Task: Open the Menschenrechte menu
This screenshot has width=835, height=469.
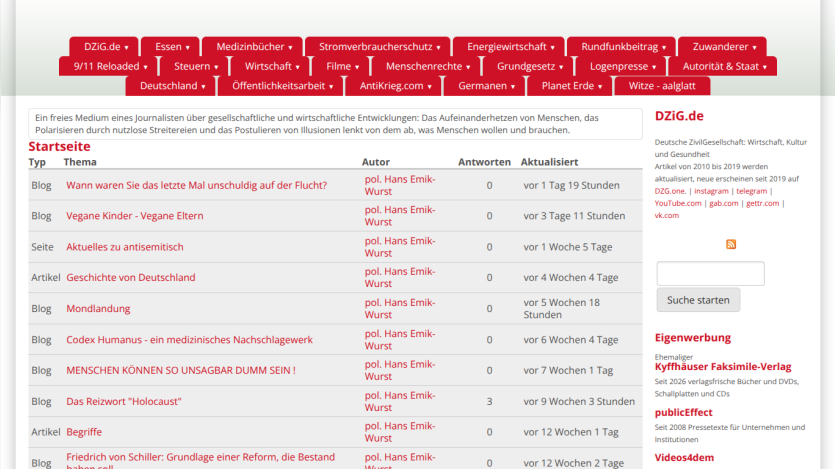Action: [428, 67]
